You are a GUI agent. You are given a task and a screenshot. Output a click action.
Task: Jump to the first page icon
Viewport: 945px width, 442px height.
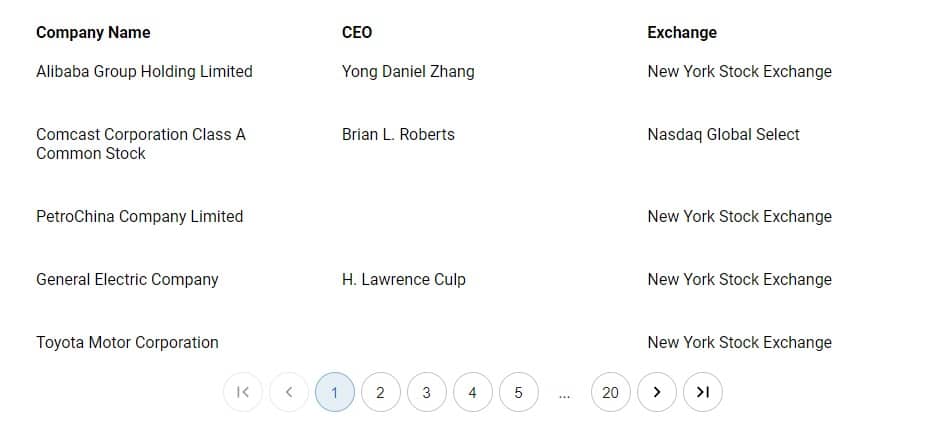(242, 392)
